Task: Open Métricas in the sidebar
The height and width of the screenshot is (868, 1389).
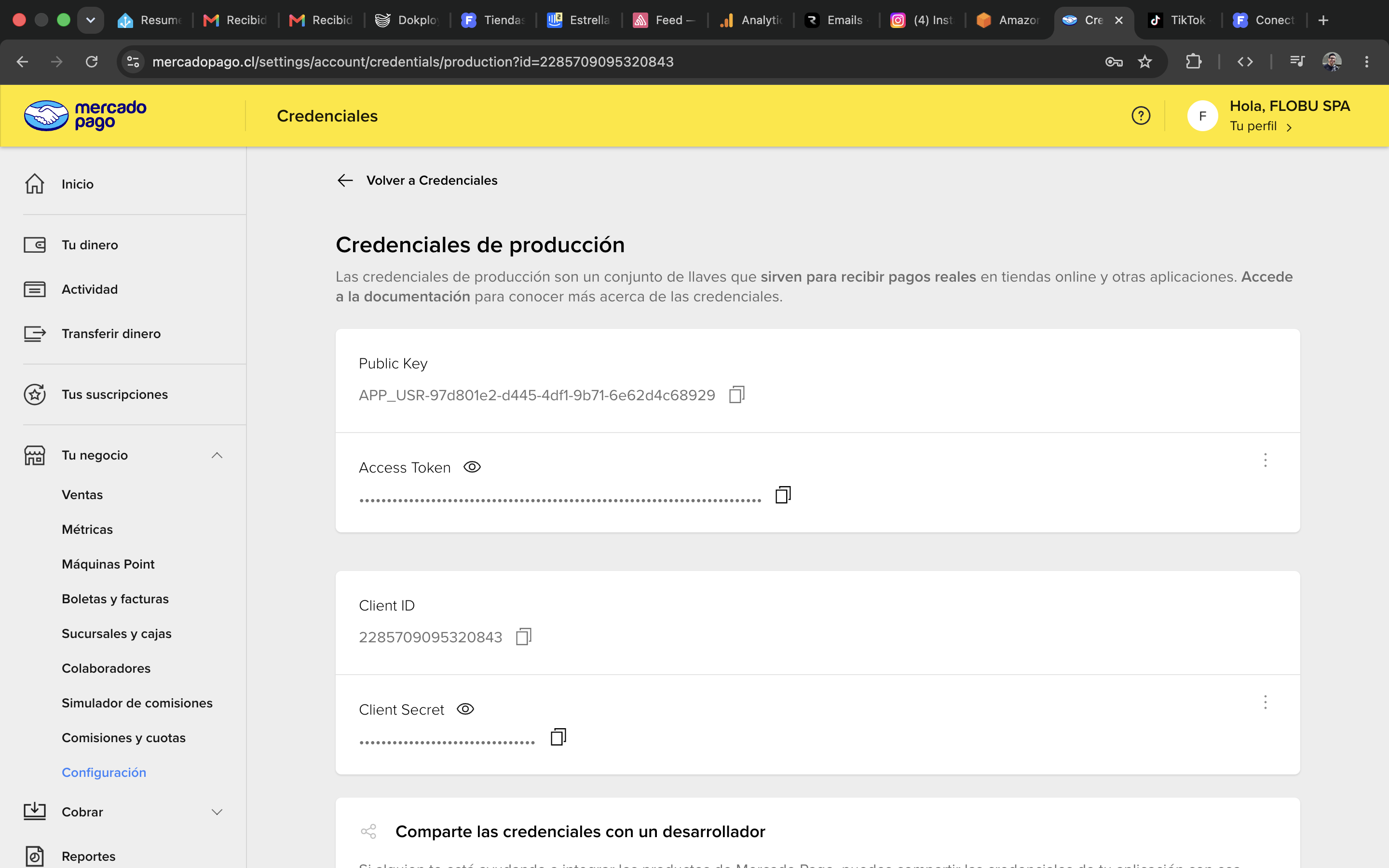Action: [x=87, y=529]
